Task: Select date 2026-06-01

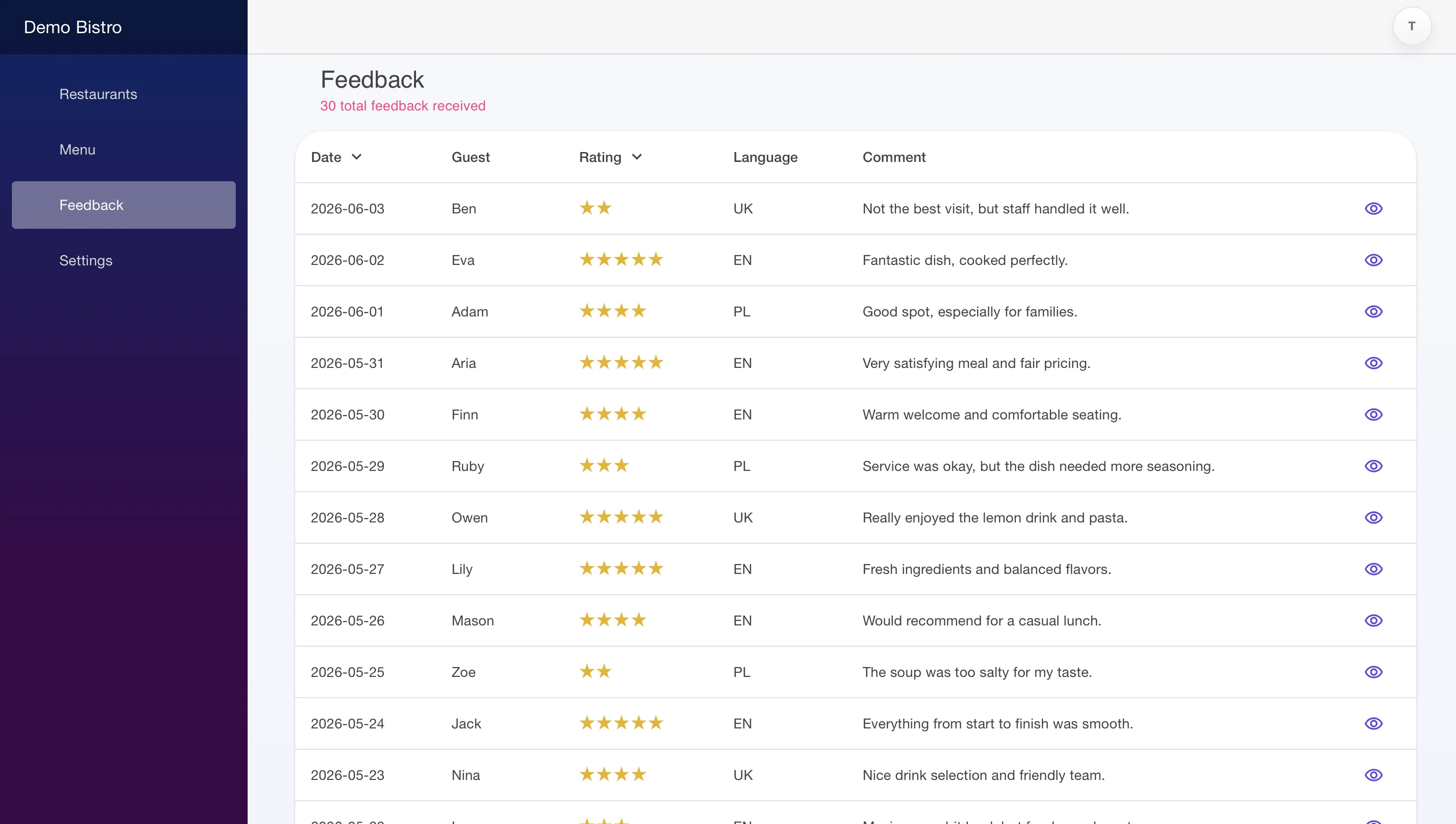Action: pos(347,311)
